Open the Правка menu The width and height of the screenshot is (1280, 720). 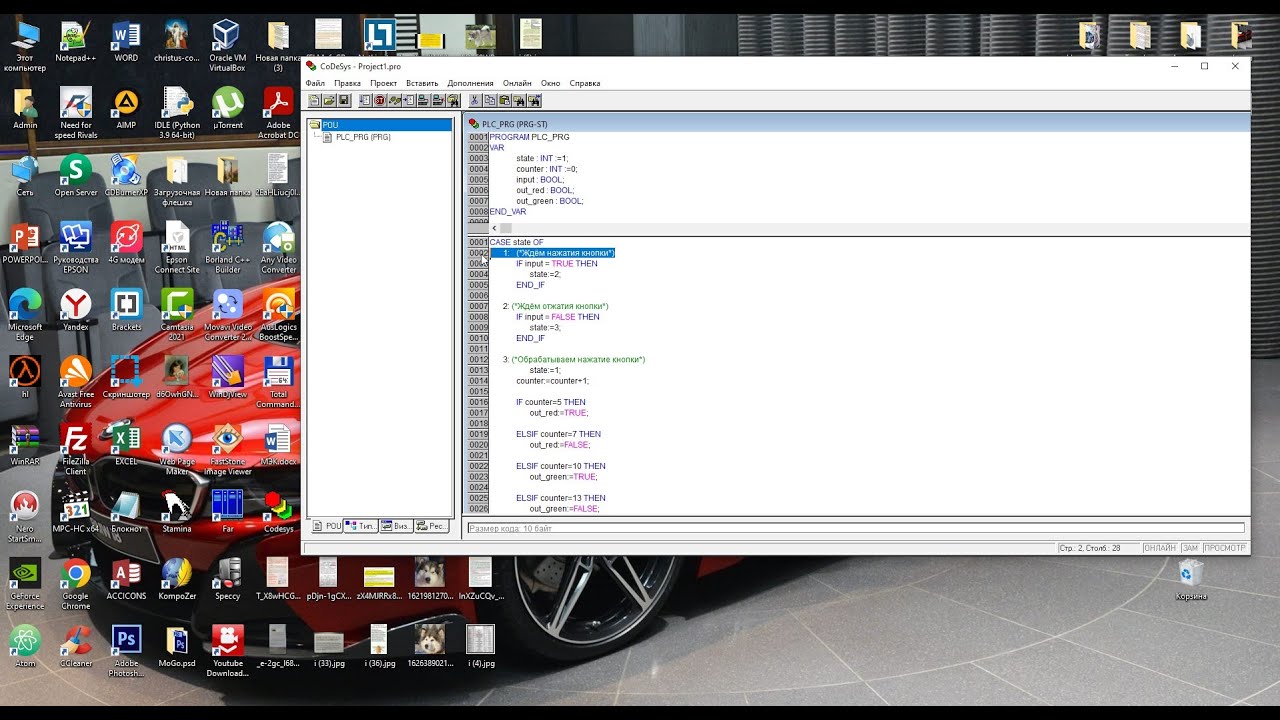click(x=347, y=83)
